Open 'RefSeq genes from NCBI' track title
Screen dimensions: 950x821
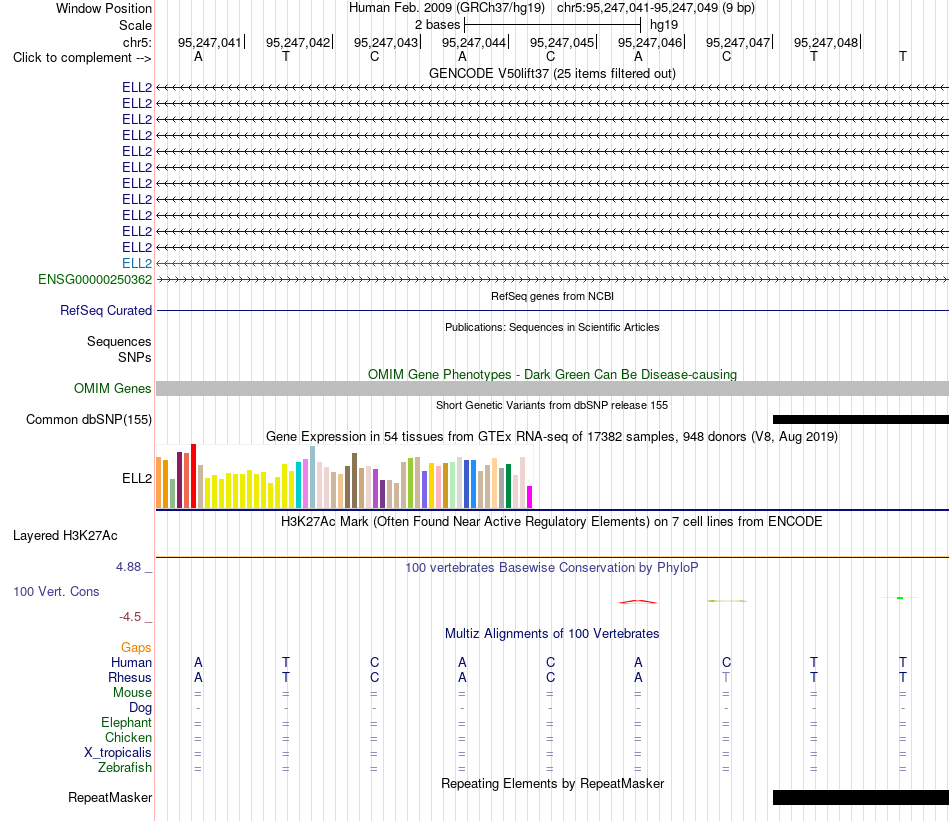[552, 296]
